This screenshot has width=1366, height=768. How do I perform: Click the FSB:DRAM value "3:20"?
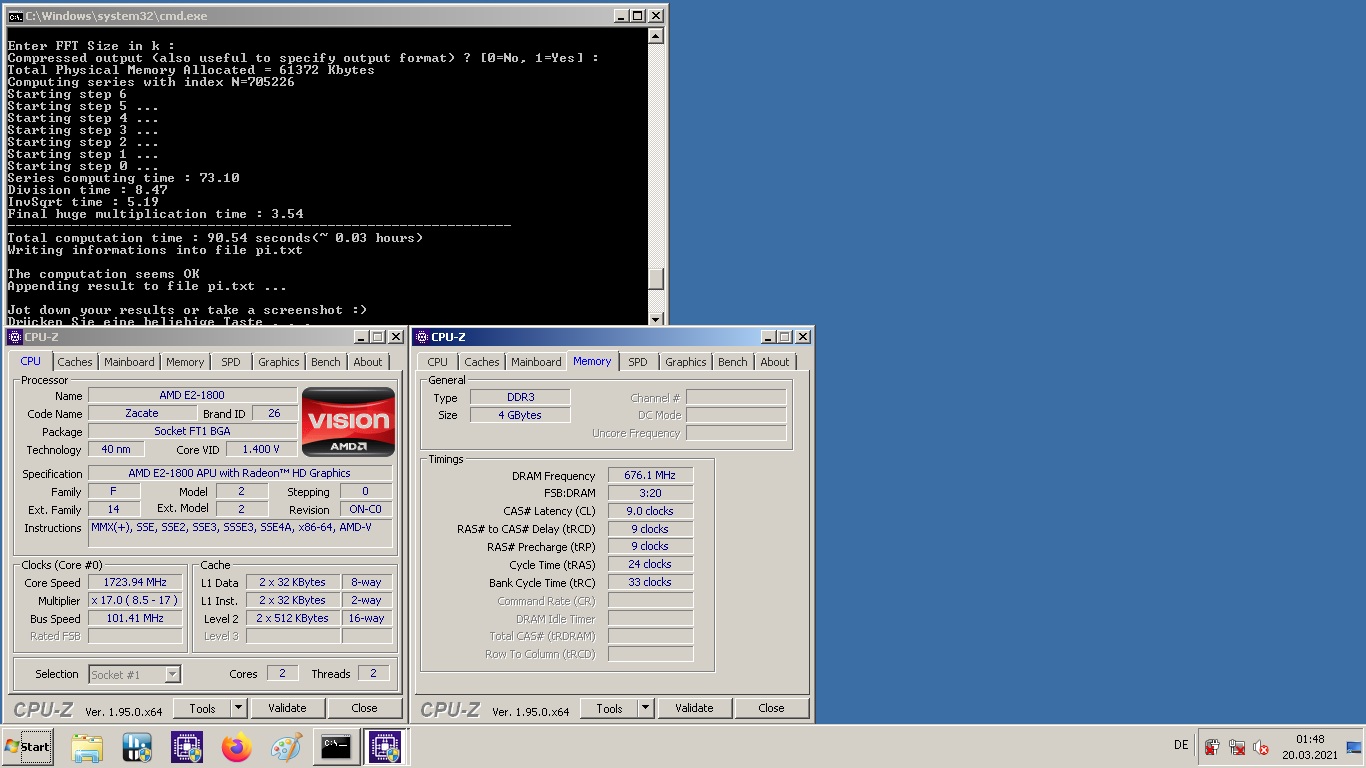pos(650,493)
